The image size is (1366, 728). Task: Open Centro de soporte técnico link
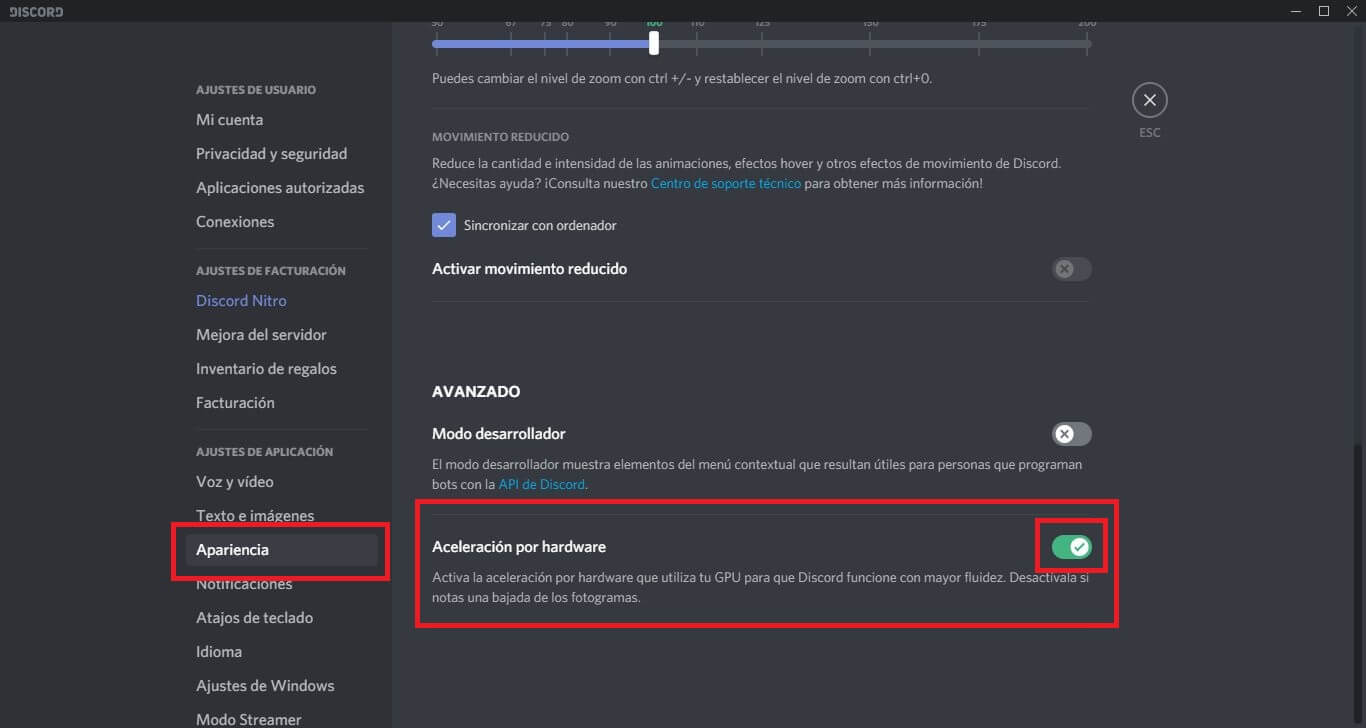click(726, 184)
